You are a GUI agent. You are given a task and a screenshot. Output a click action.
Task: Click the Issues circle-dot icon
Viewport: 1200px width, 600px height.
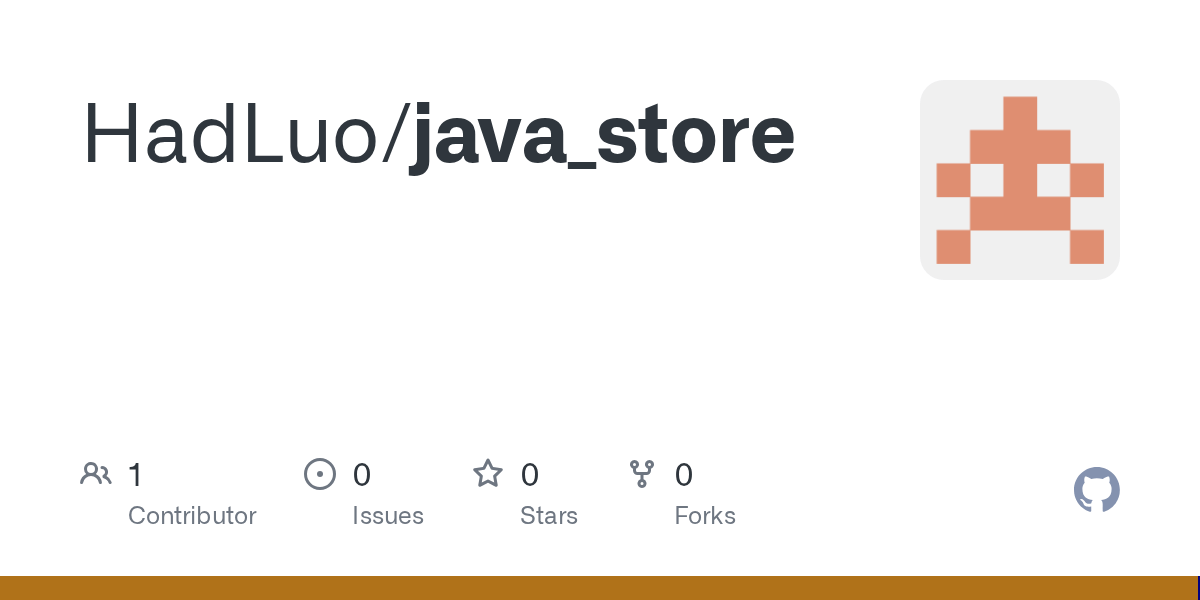[320, 474]
